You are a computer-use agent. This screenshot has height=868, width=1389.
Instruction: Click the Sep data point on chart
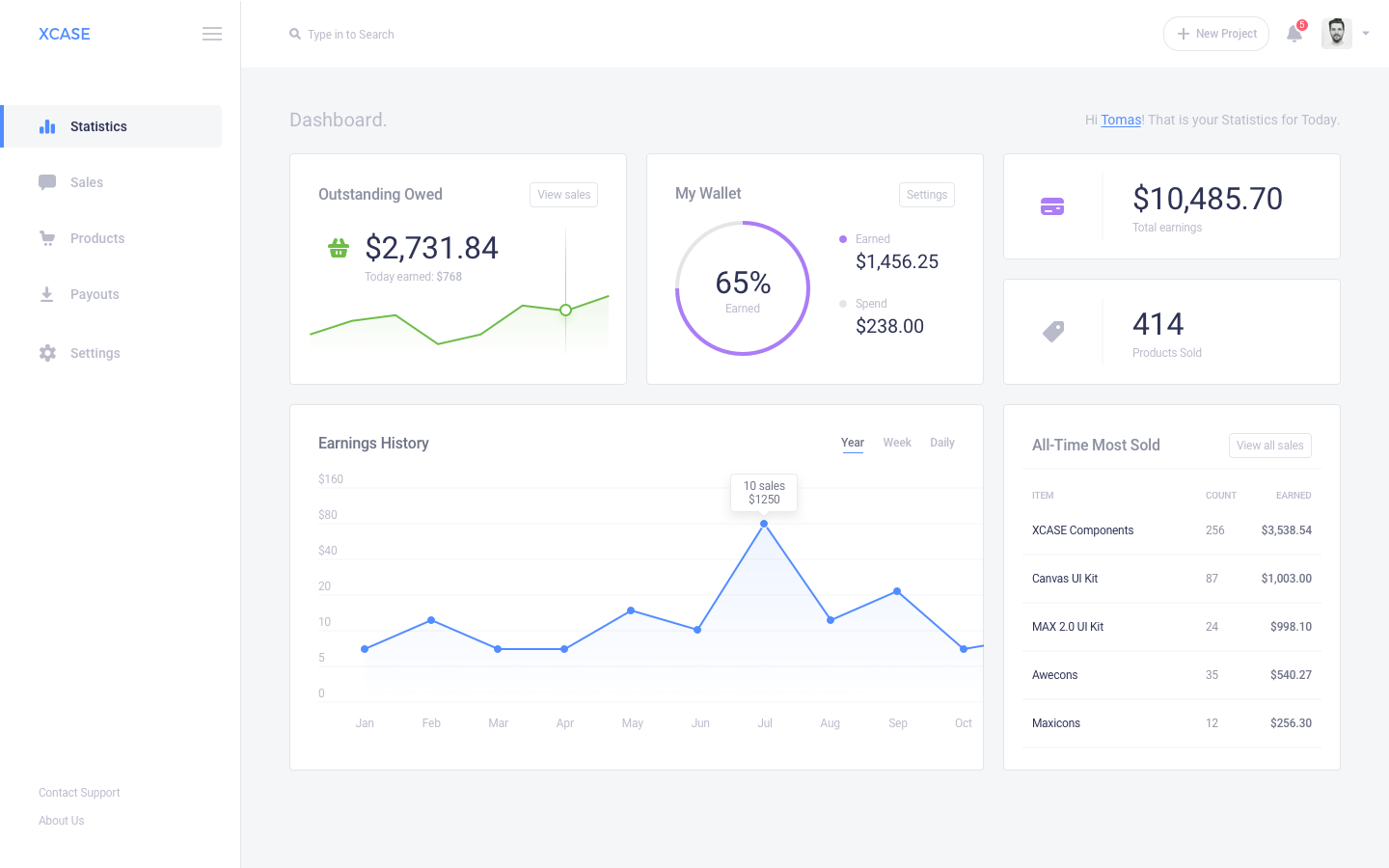(x=897, y=591)
